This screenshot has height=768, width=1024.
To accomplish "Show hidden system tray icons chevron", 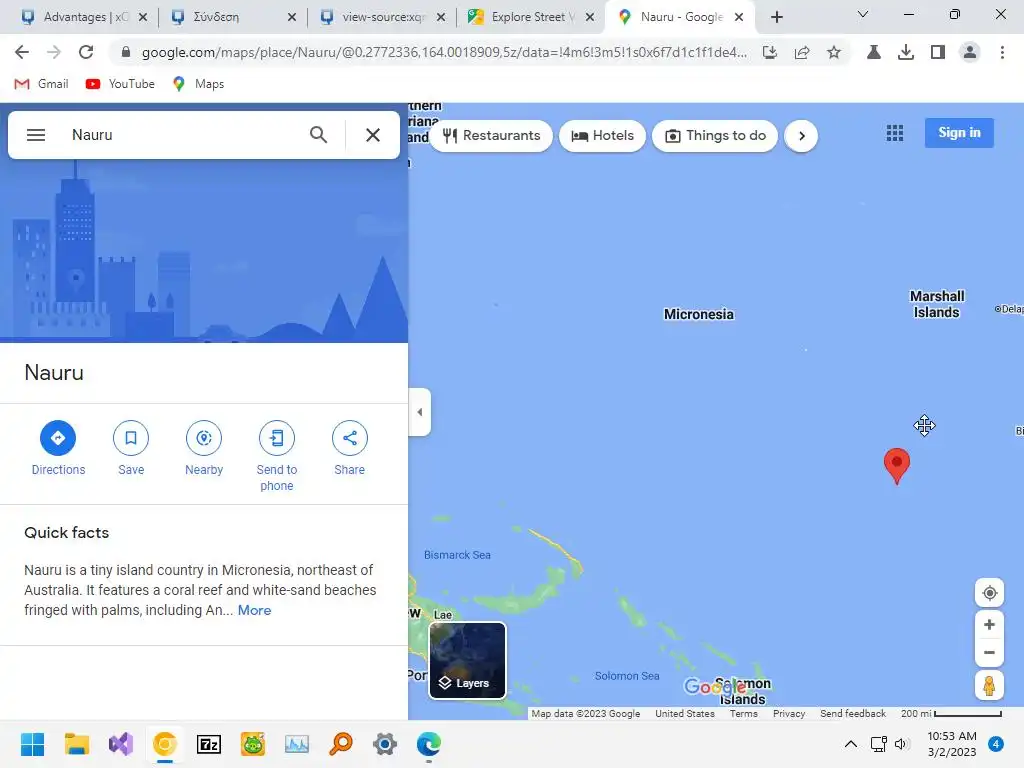I will point(850,744).
